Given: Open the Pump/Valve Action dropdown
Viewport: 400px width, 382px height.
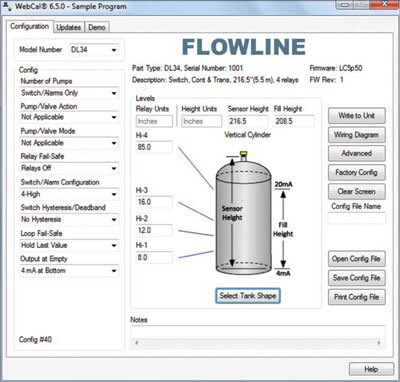Looking at the screenshot, I should tap(69, 117).
